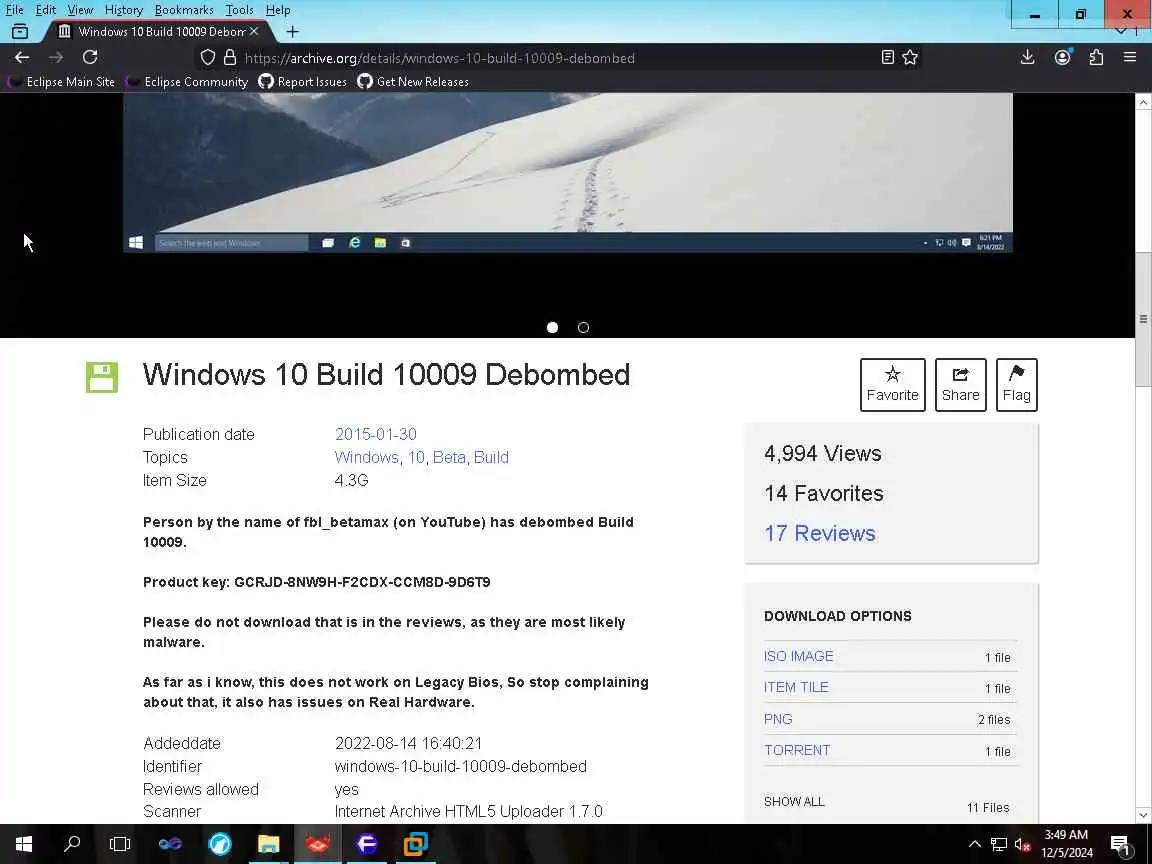The width and height of the screenshot is (1152, 864).
Task: Open Eclipse Main Site bookmark
Action: 62,82
